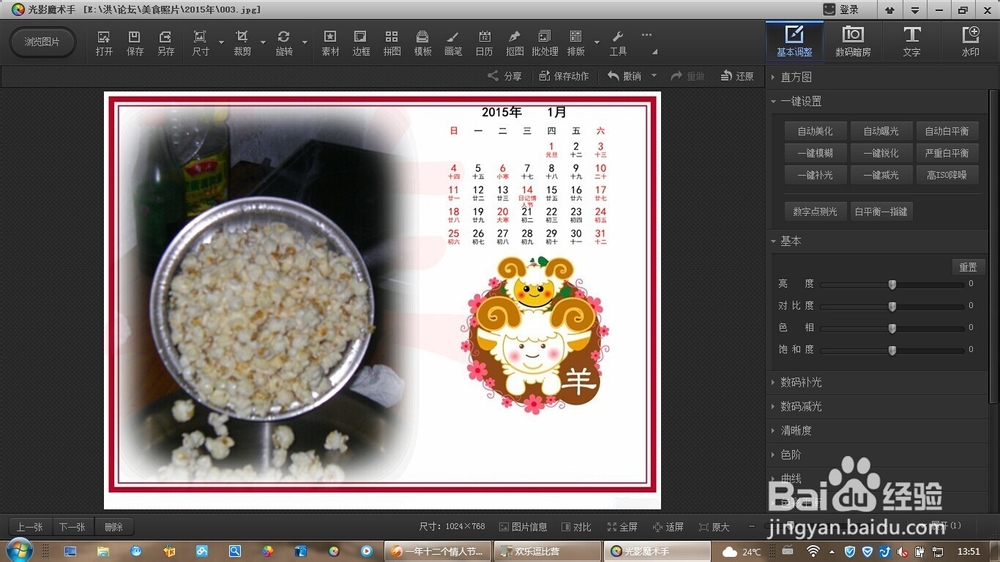Apply 严重白平衡 correction
Screen dimensions: 1000x562
coord(946,153)
